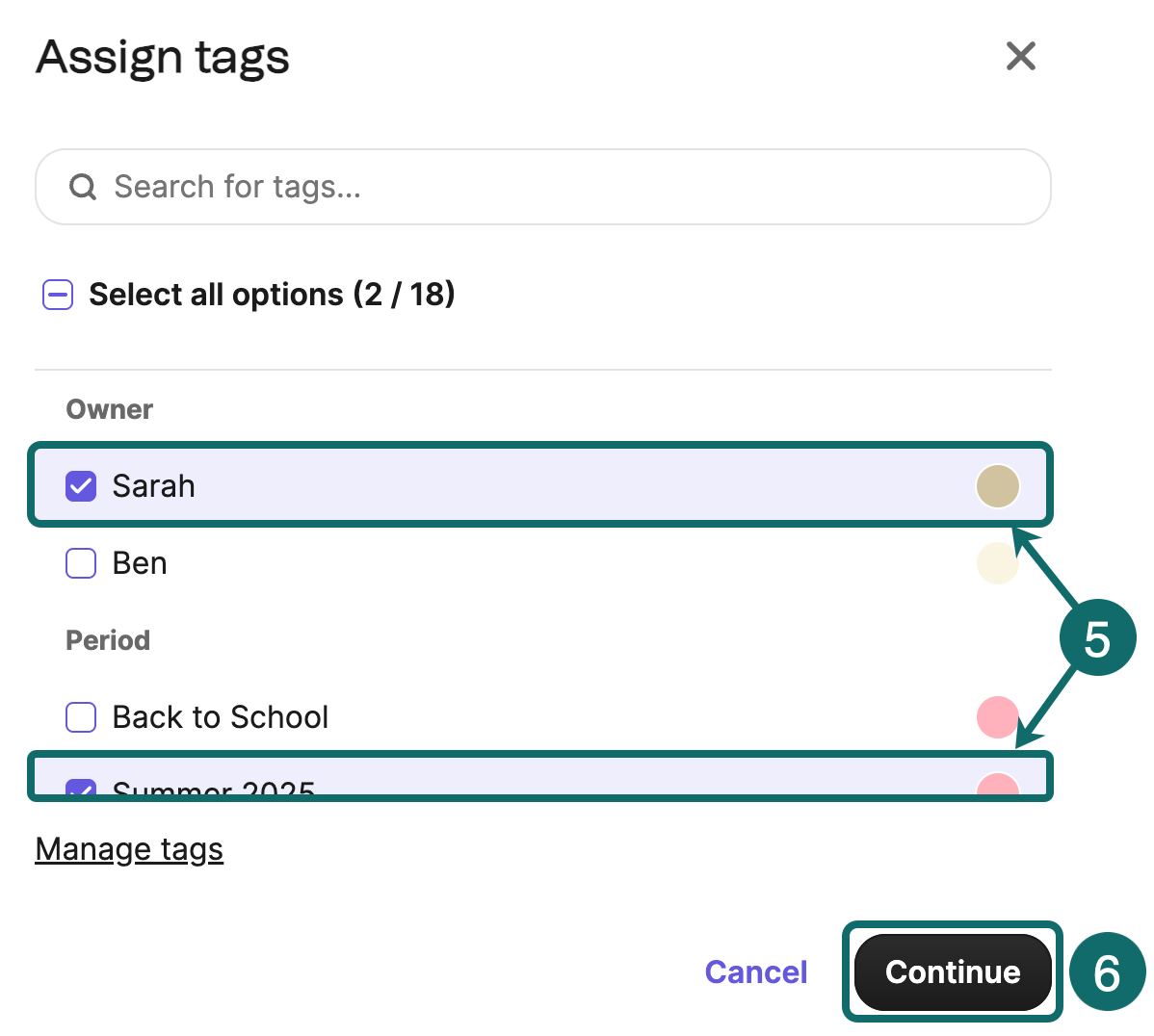The height and width of the screenshot is (1036, 1154).
Task: Click the tan color dot next to Sarah
Action: pyautogui.click(x=998, y=486)
